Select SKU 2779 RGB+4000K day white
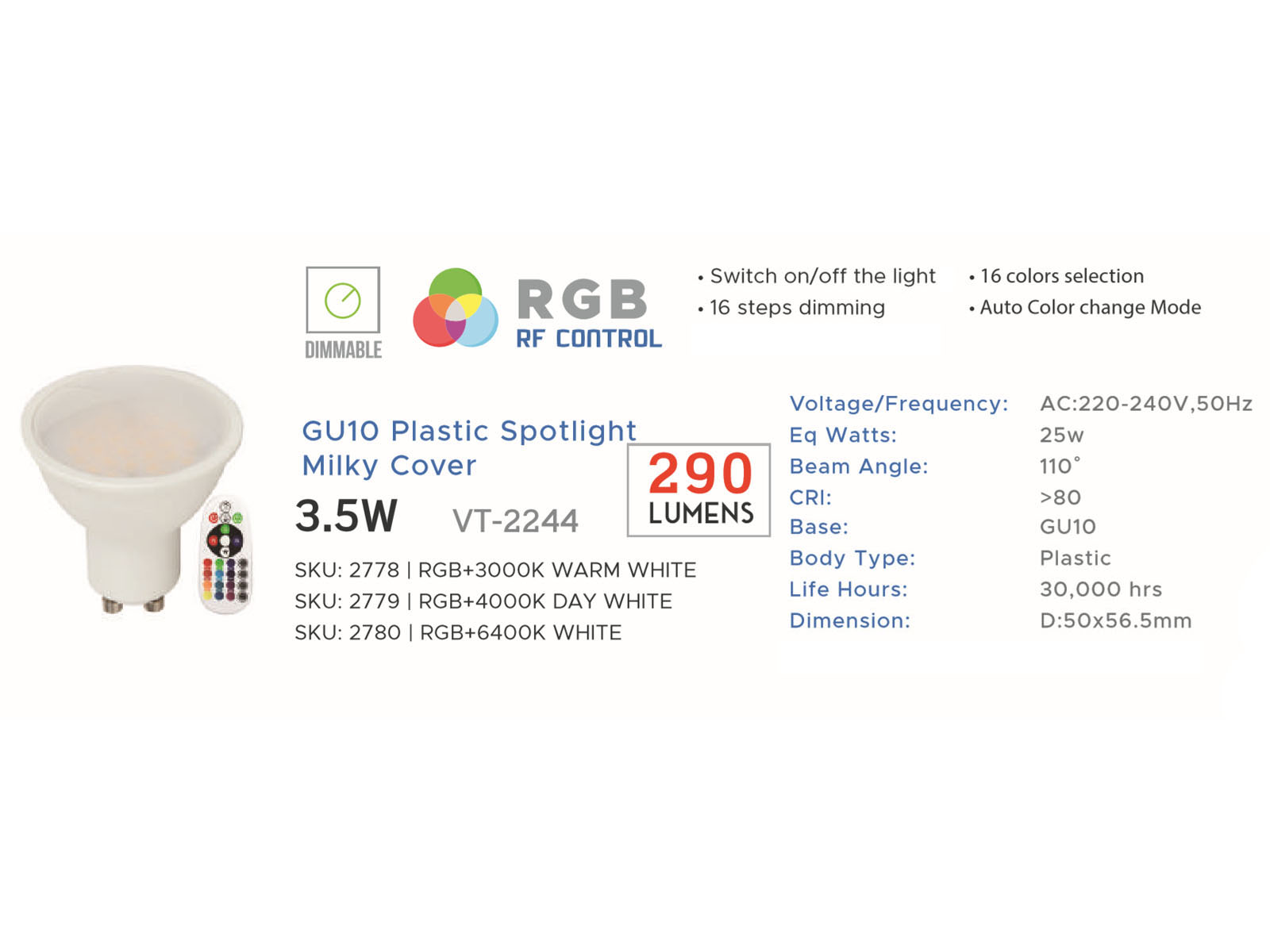Image resolution: width=1270 pixels, height=952 pixels. (x=483, y=601)
